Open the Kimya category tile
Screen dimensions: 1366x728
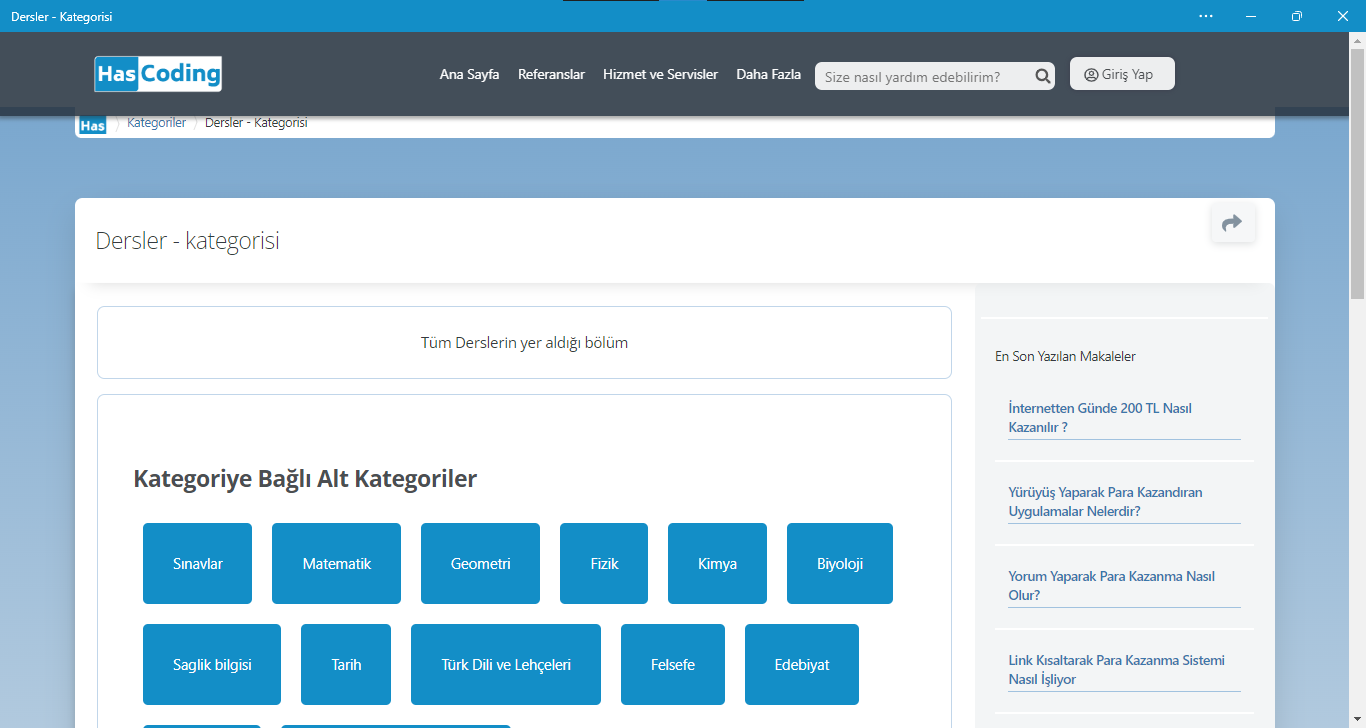[717, 564]
